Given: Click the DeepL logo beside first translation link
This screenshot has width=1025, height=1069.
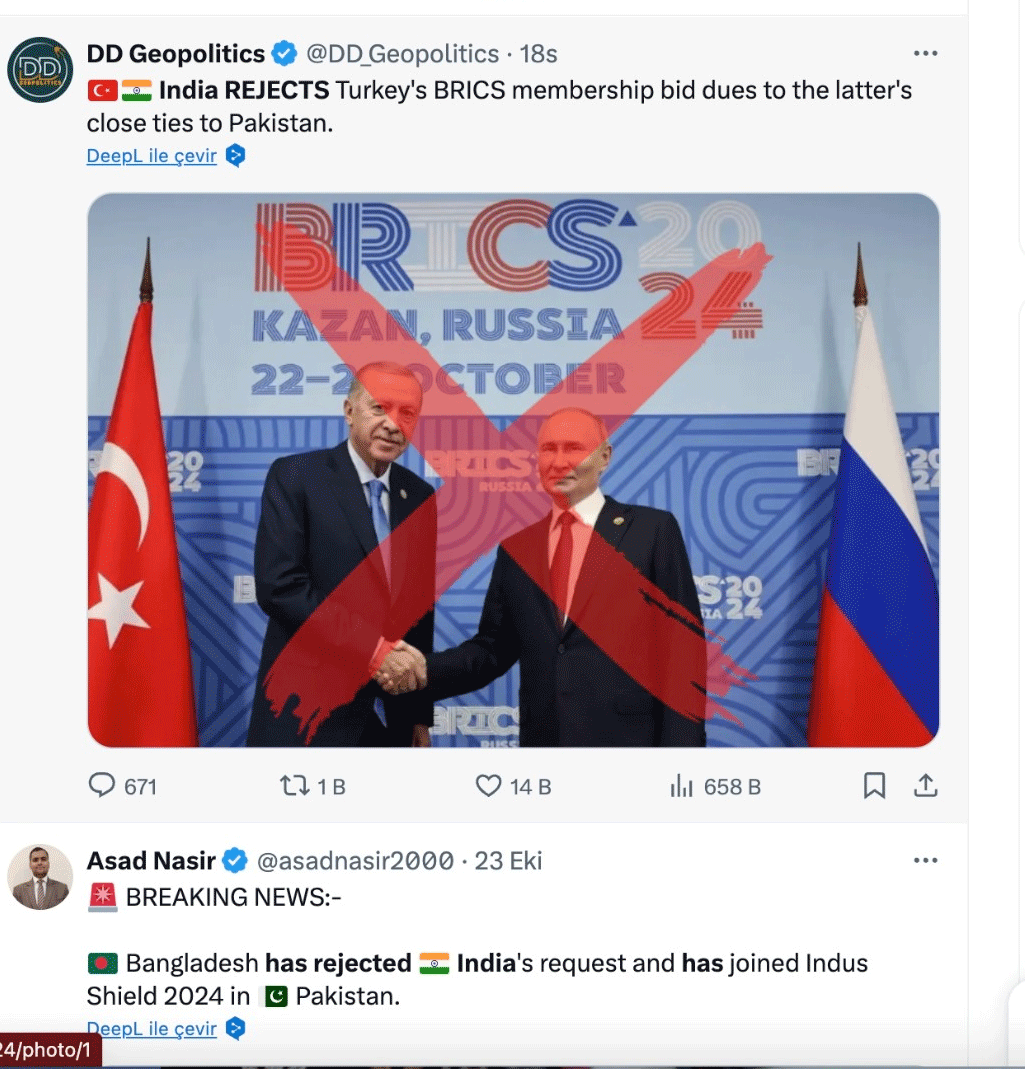Looking at the screenshot, I should click(235, 156).
